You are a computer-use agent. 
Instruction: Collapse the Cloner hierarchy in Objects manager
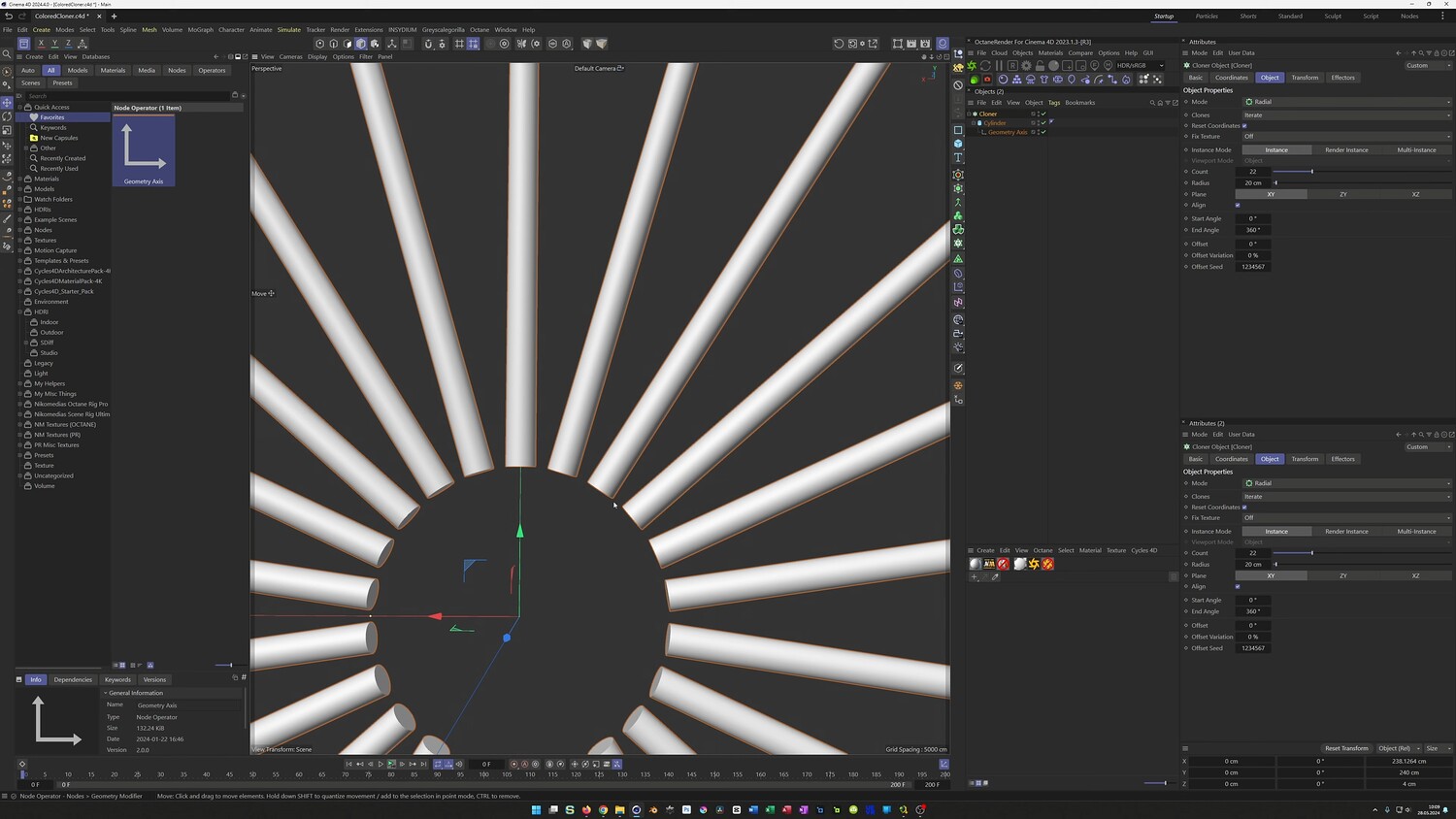pos(969,114)
